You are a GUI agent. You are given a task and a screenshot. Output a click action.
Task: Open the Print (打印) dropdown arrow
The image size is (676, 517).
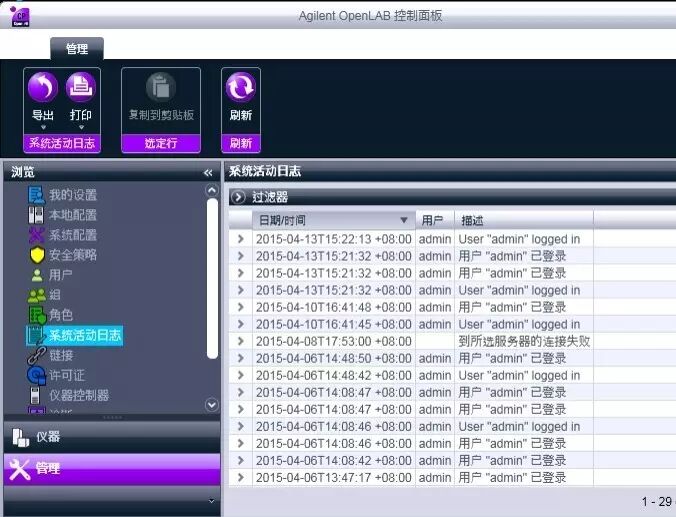81,128
